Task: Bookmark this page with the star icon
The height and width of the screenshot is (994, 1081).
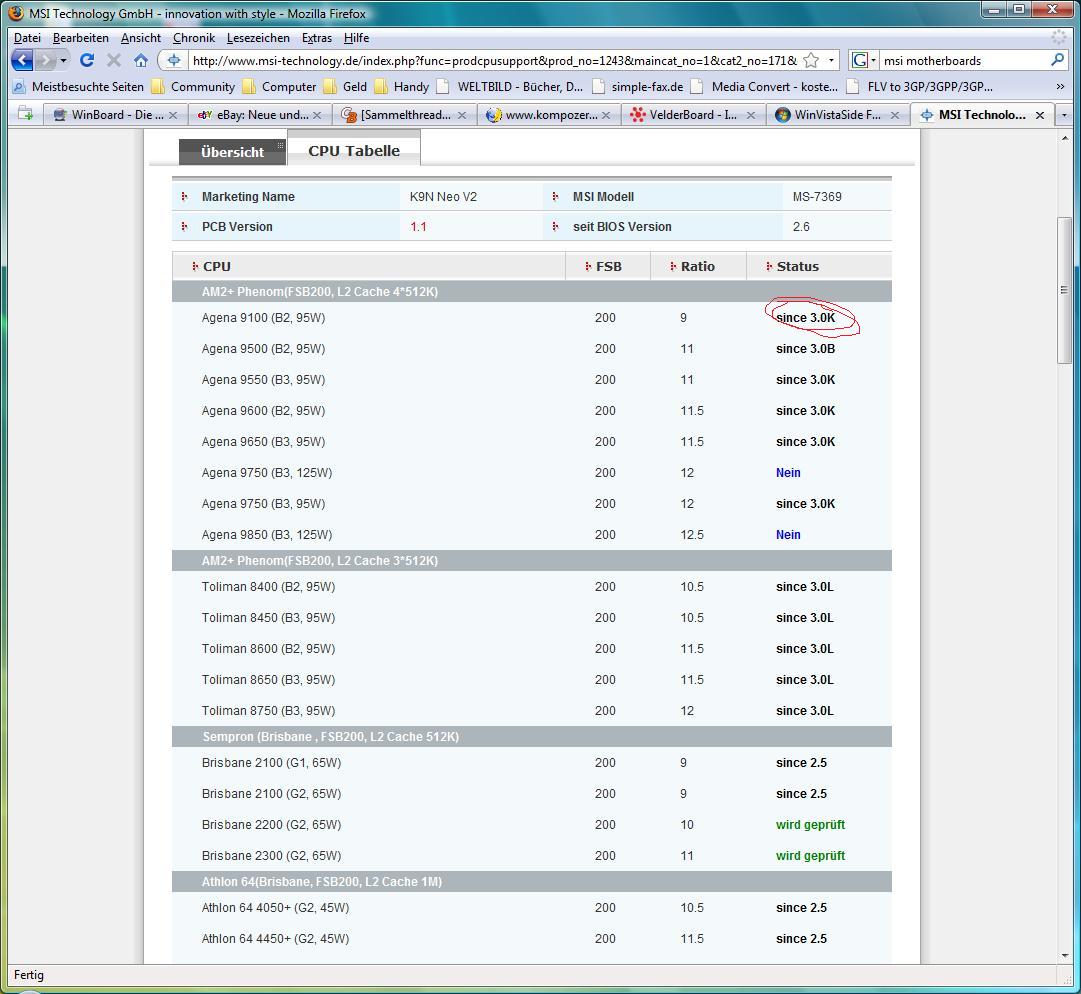Action: (811, 61)
